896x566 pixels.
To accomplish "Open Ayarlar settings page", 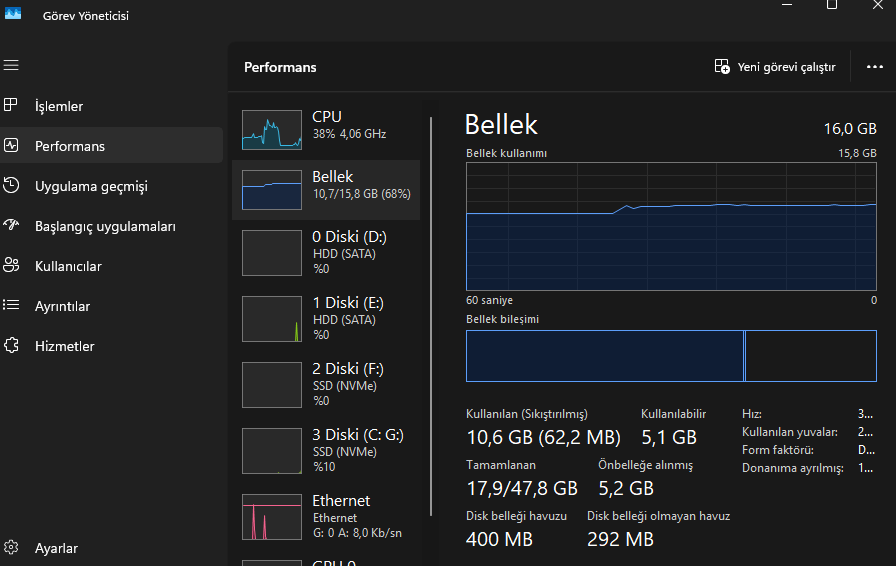I will click(x=111, y=548).
